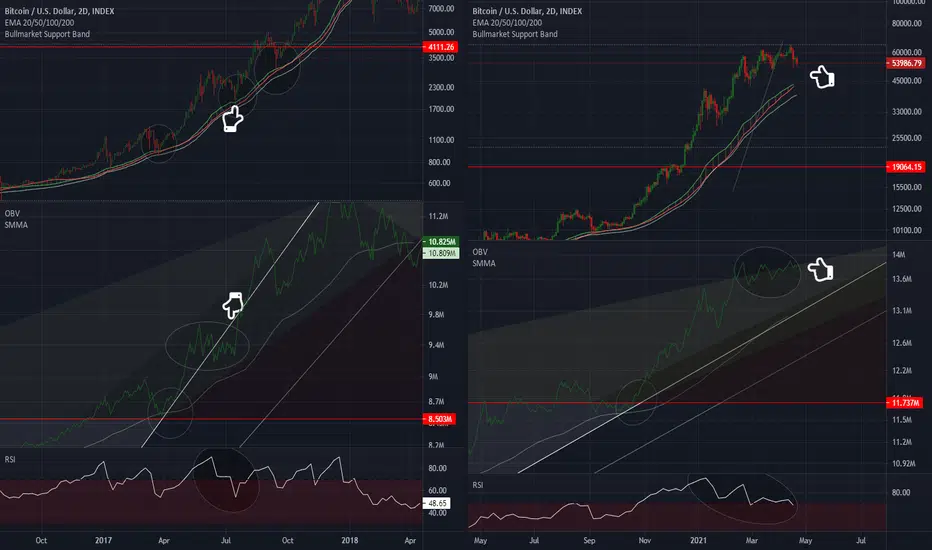Click the 12500.00 price axis label
This screenshot has height=550, width=932.
[x=906, y=209]
